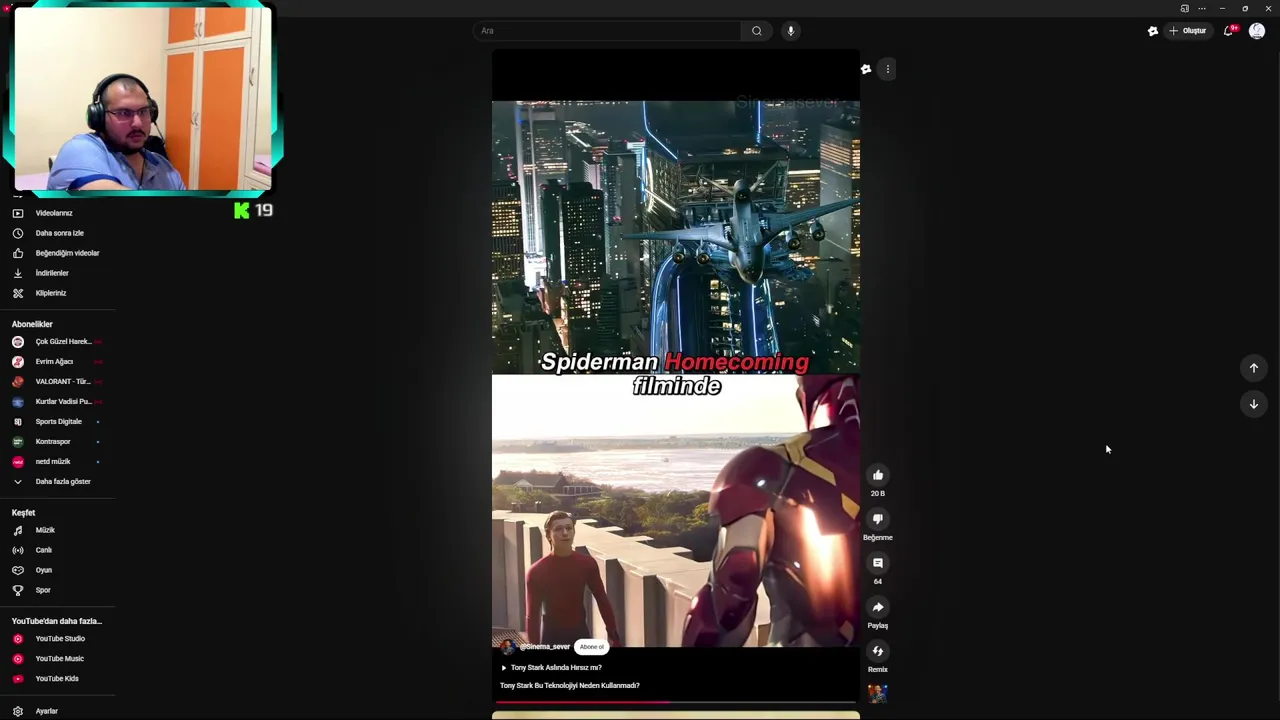Image resolution: width=1280 pixels, height=720 pixels.
Task: Open Spor sports page
Action: tap(43, 590)
